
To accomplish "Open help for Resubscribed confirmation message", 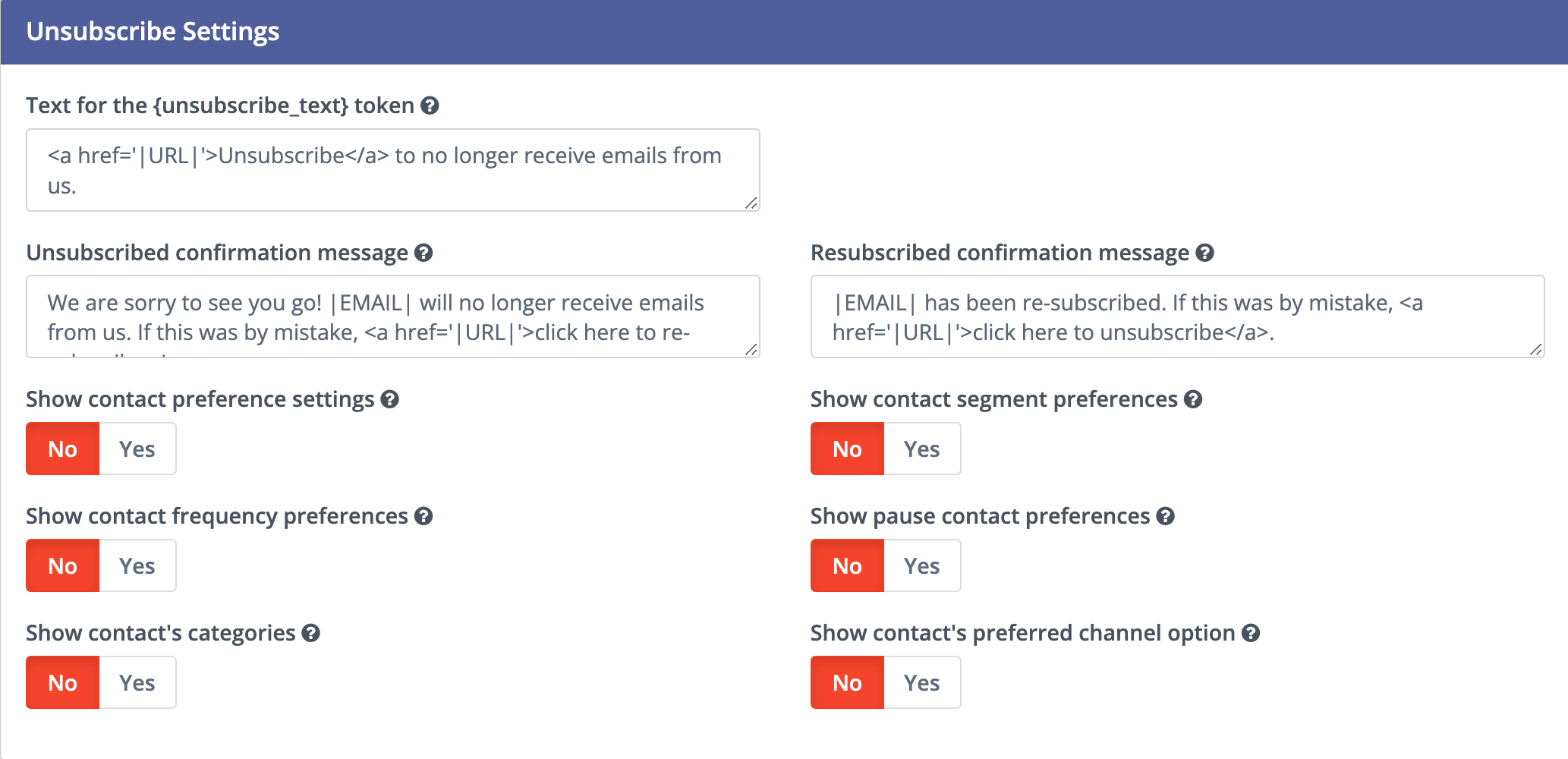I will pyautogui.click(x=1204, y=253).
